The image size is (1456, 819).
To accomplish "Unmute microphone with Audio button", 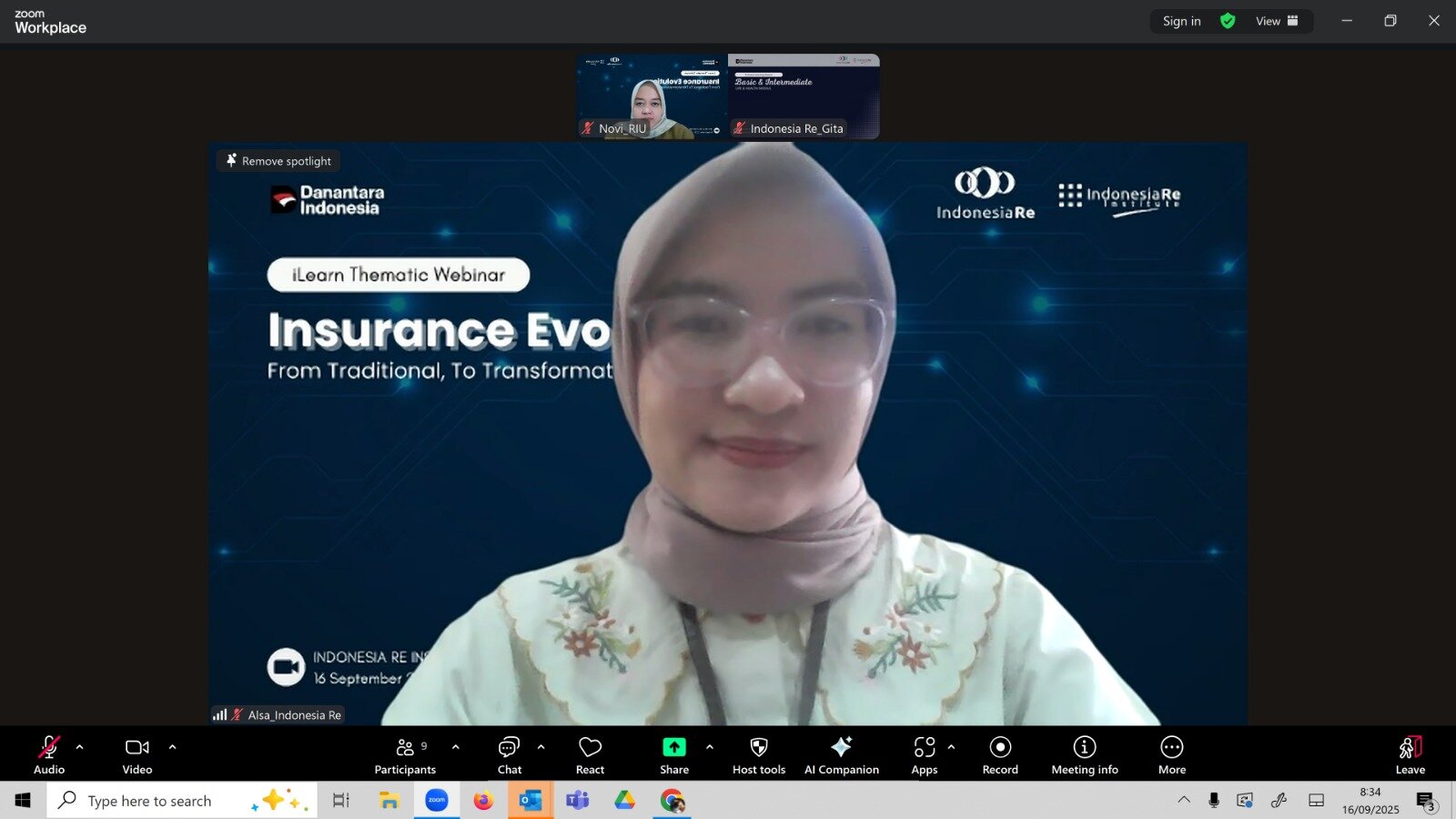I will pos(49,755).
